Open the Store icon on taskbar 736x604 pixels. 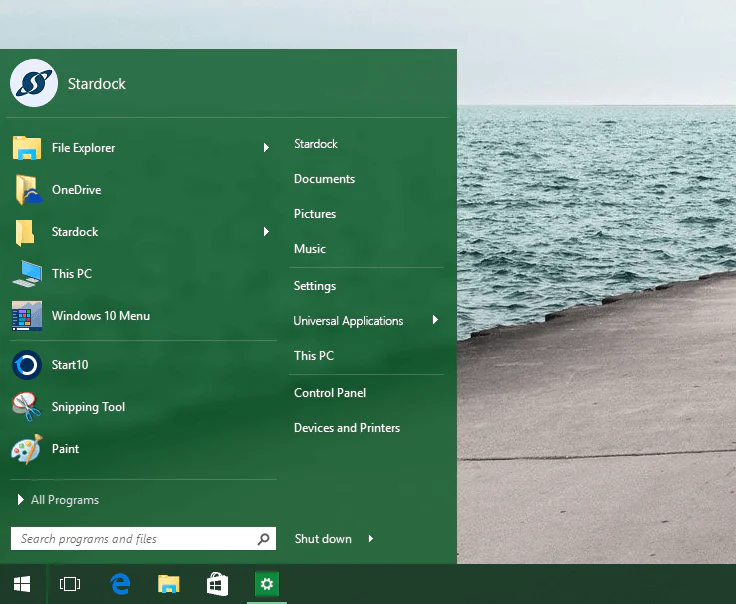click(217, 584)
